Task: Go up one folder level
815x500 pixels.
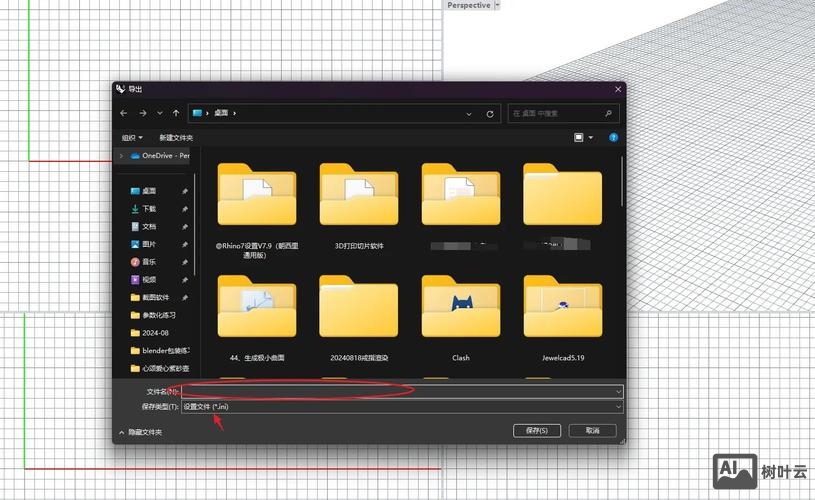Action: [x=176, y=114]
